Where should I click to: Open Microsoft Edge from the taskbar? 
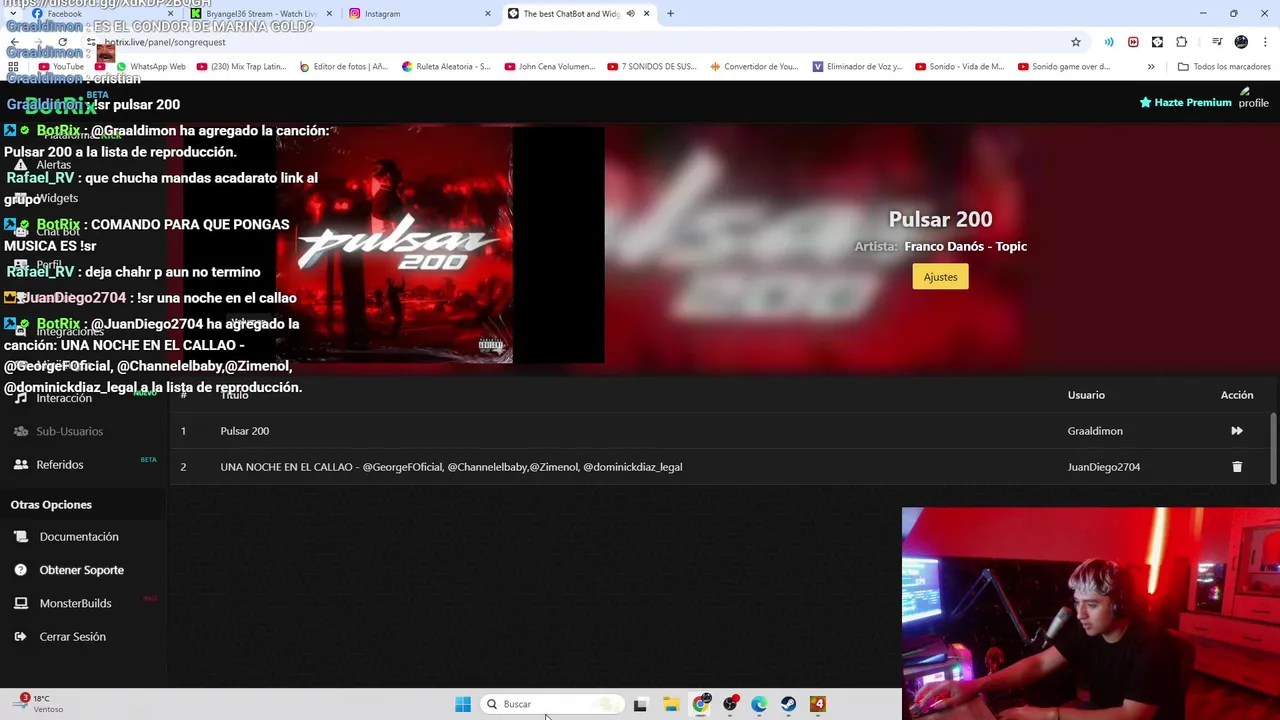759,704
